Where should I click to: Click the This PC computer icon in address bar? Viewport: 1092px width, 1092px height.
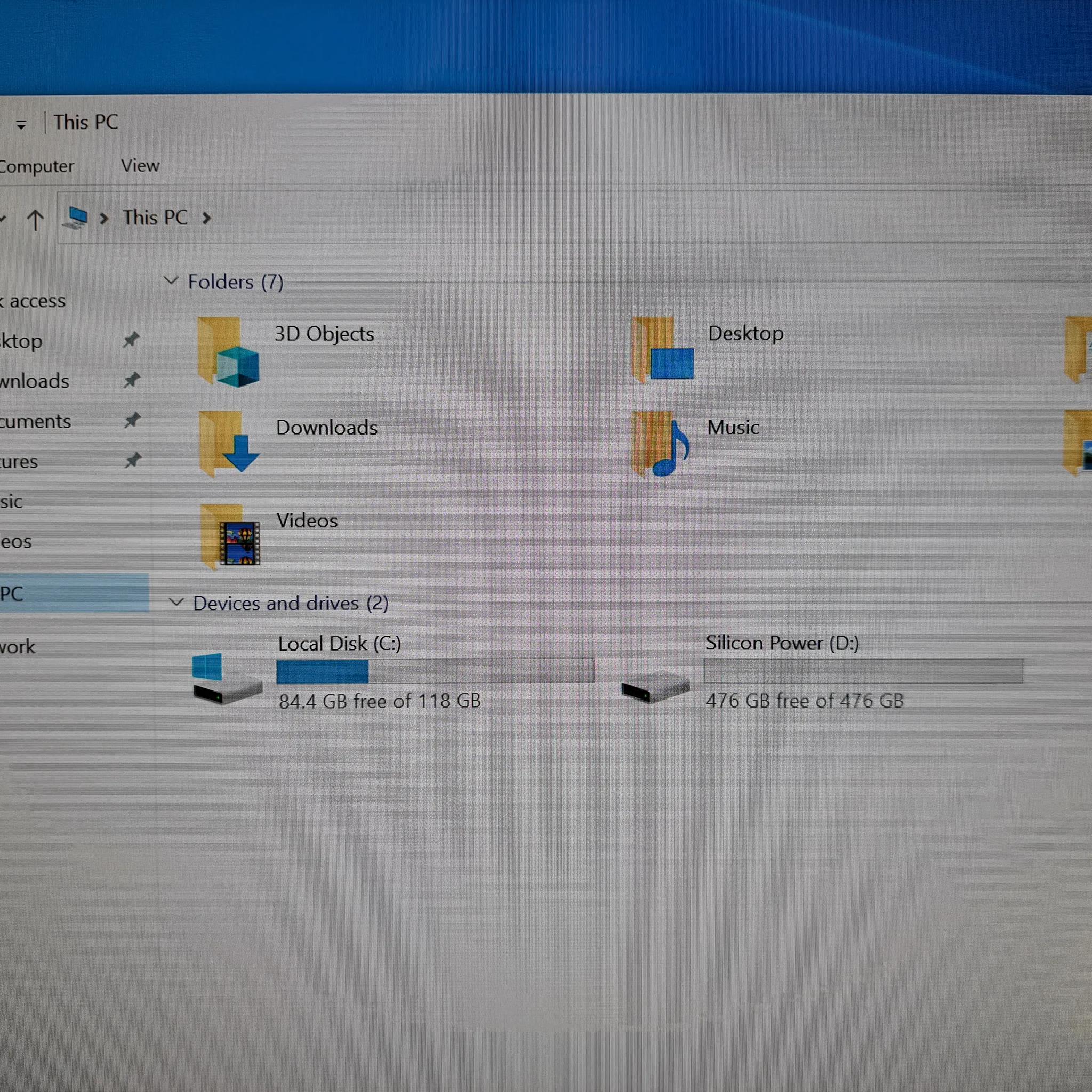tap(76, 218)
